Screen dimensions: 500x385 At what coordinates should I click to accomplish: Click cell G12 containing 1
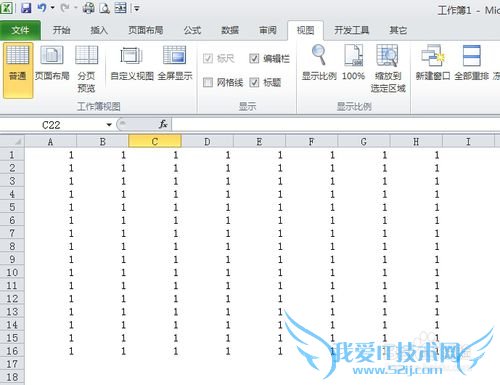point(364,299)
